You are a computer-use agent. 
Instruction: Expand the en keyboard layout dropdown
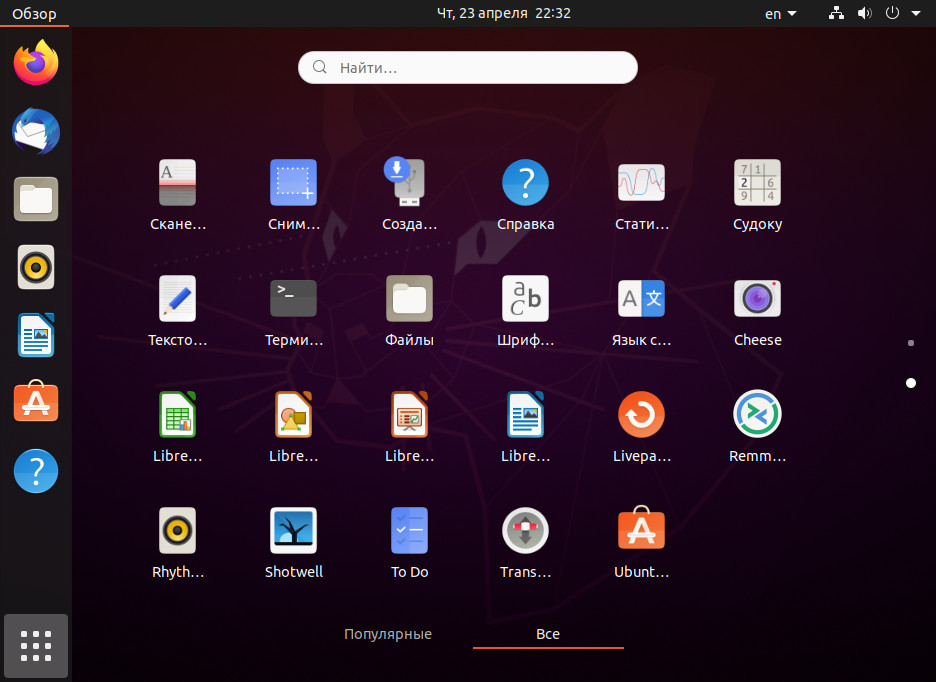[781, 13]
